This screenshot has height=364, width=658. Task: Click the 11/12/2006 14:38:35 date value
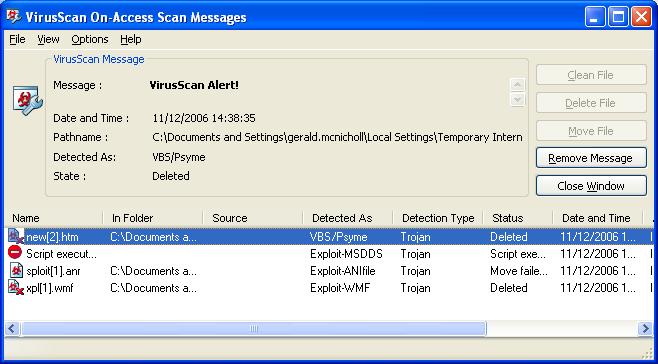click(204, 118)
